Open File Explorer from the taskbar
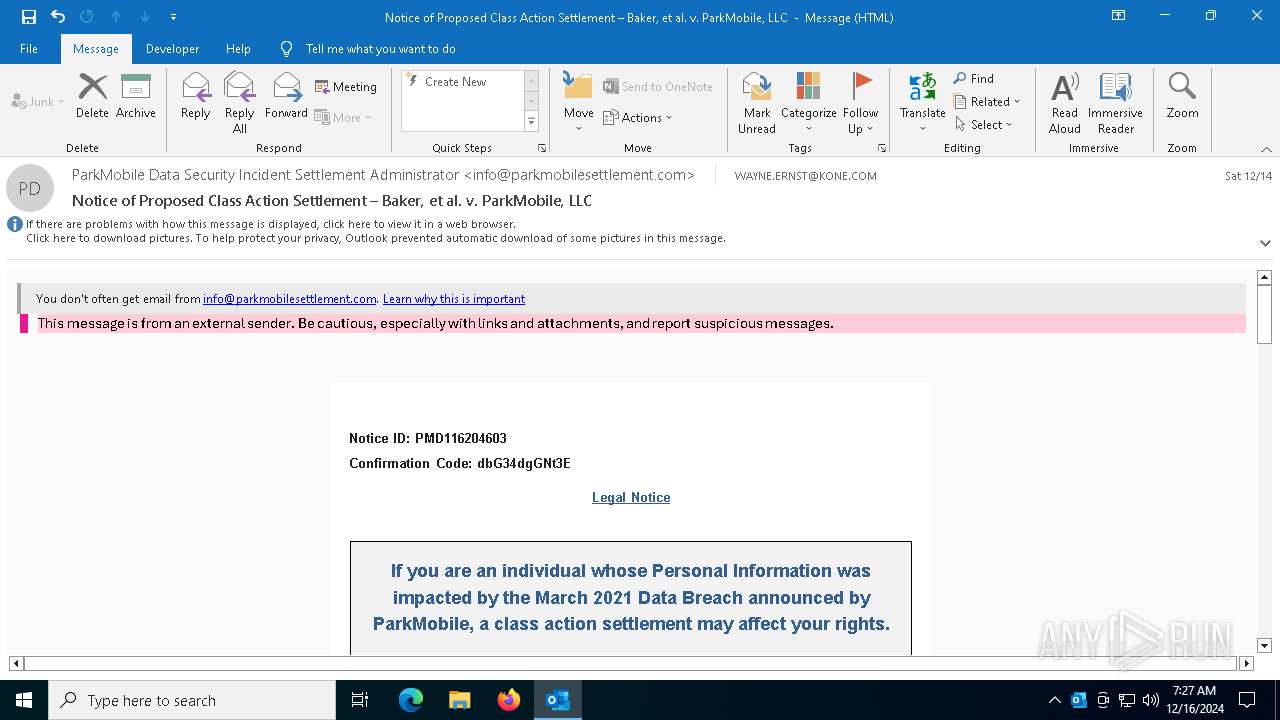 [x=459, y=700]
